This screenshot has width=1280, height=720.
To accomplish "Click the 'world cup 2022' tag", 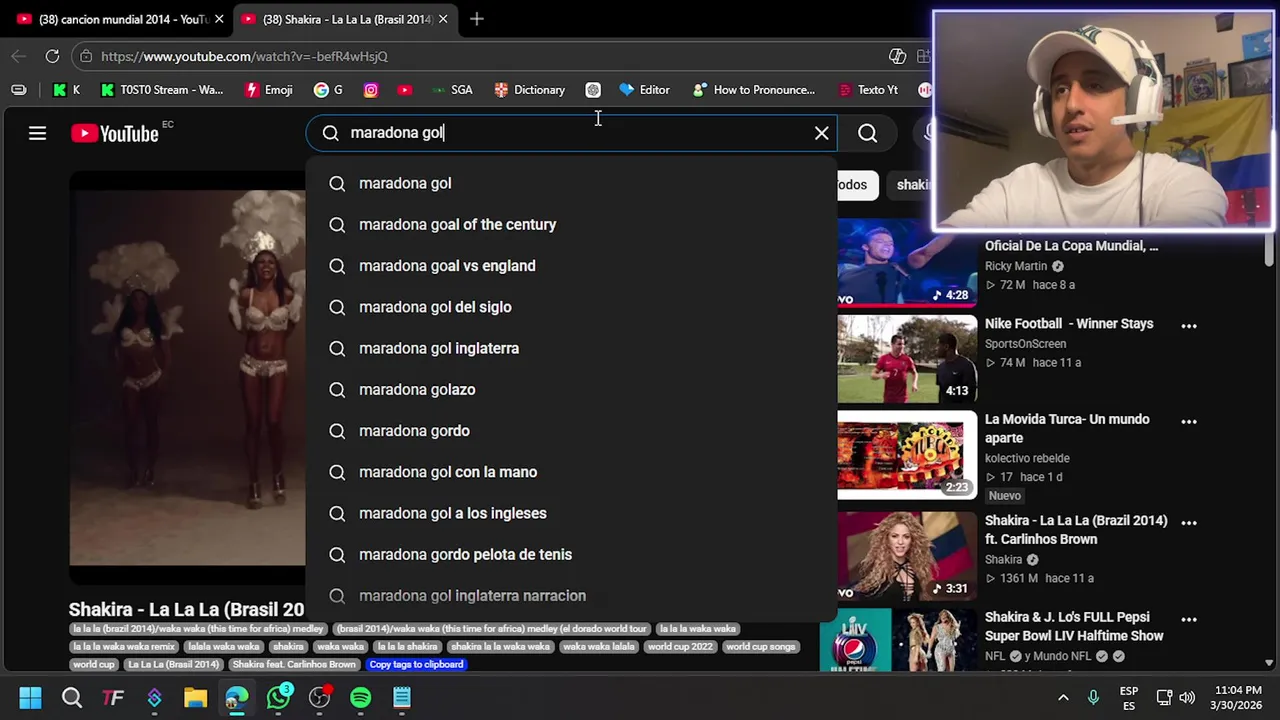I will 680,647.
